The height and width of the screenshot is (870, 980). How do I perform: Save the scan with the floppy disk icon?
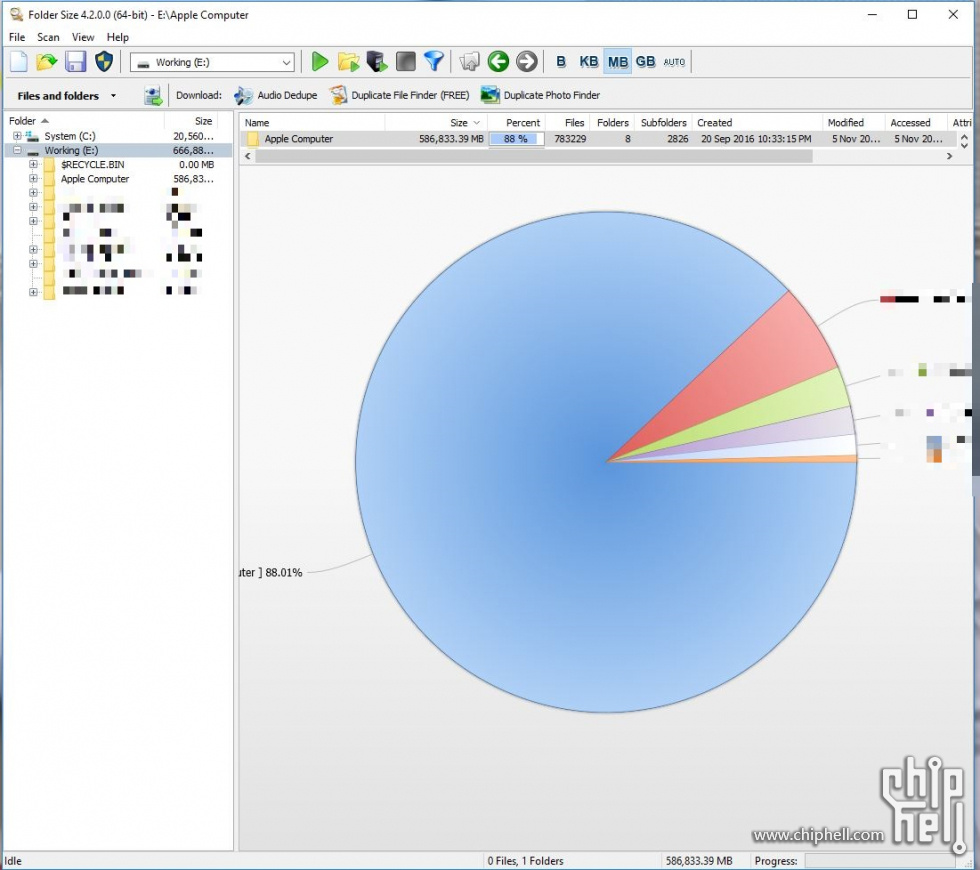click(76, 62)
